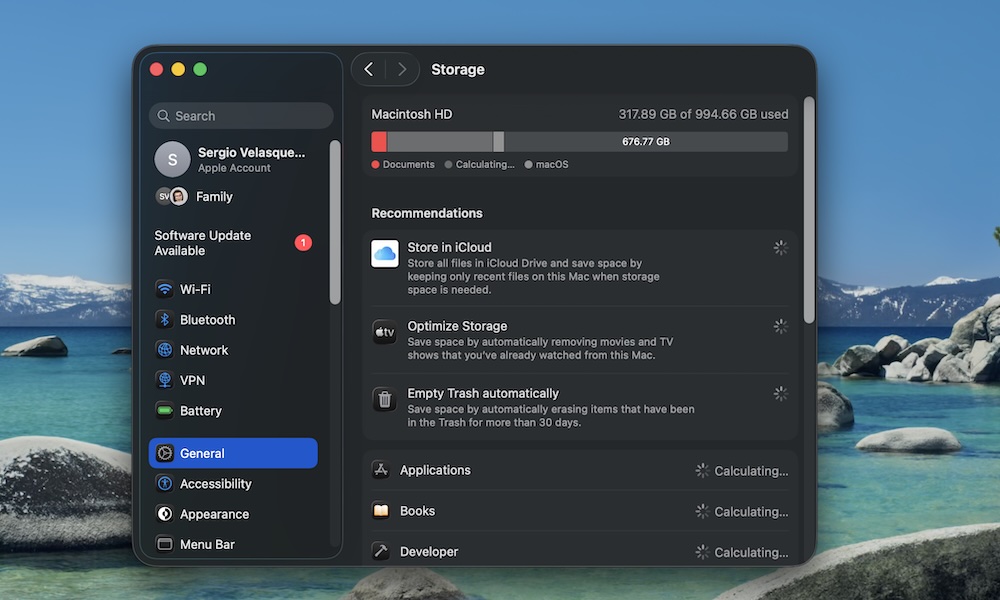The width and height of the screenshot is (1000, 600).
Task: Select the Developer hammer icon
Action: pyautogui.click(x=384, y=551)
